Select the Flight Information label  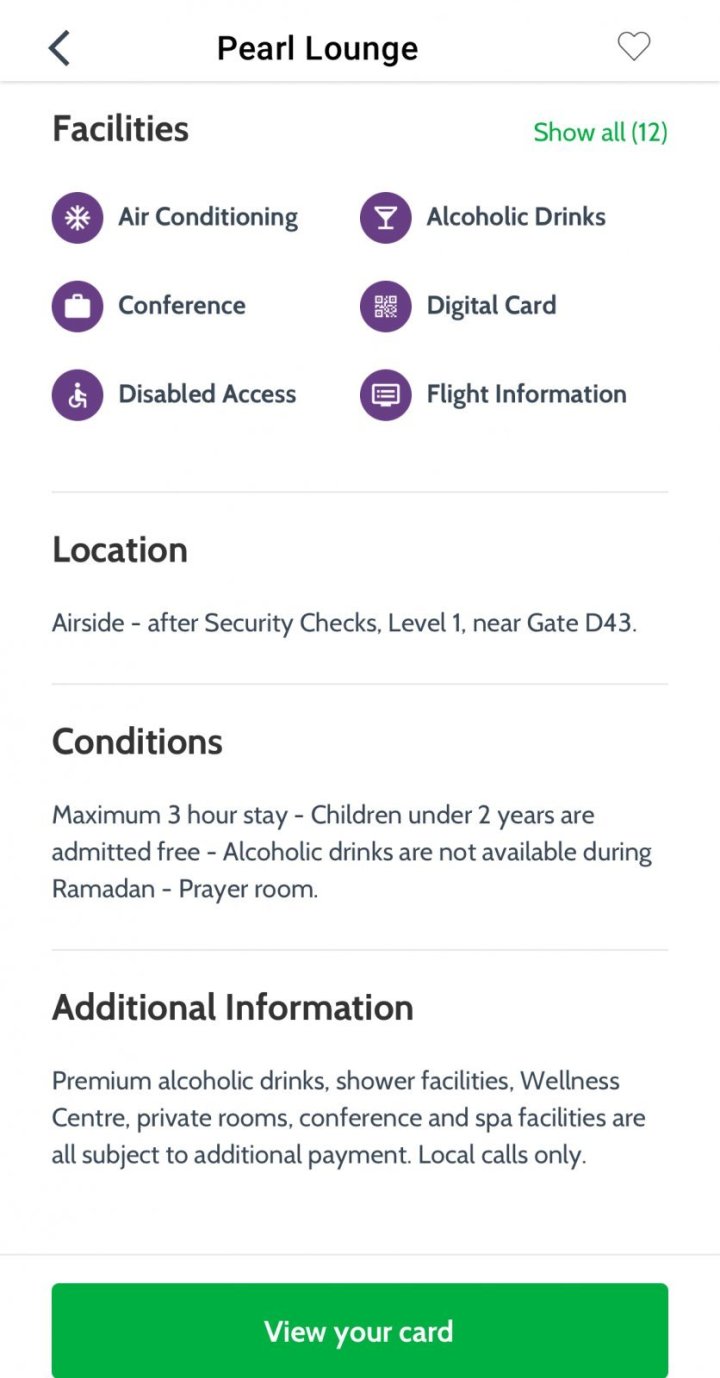(x=526, y=394)
